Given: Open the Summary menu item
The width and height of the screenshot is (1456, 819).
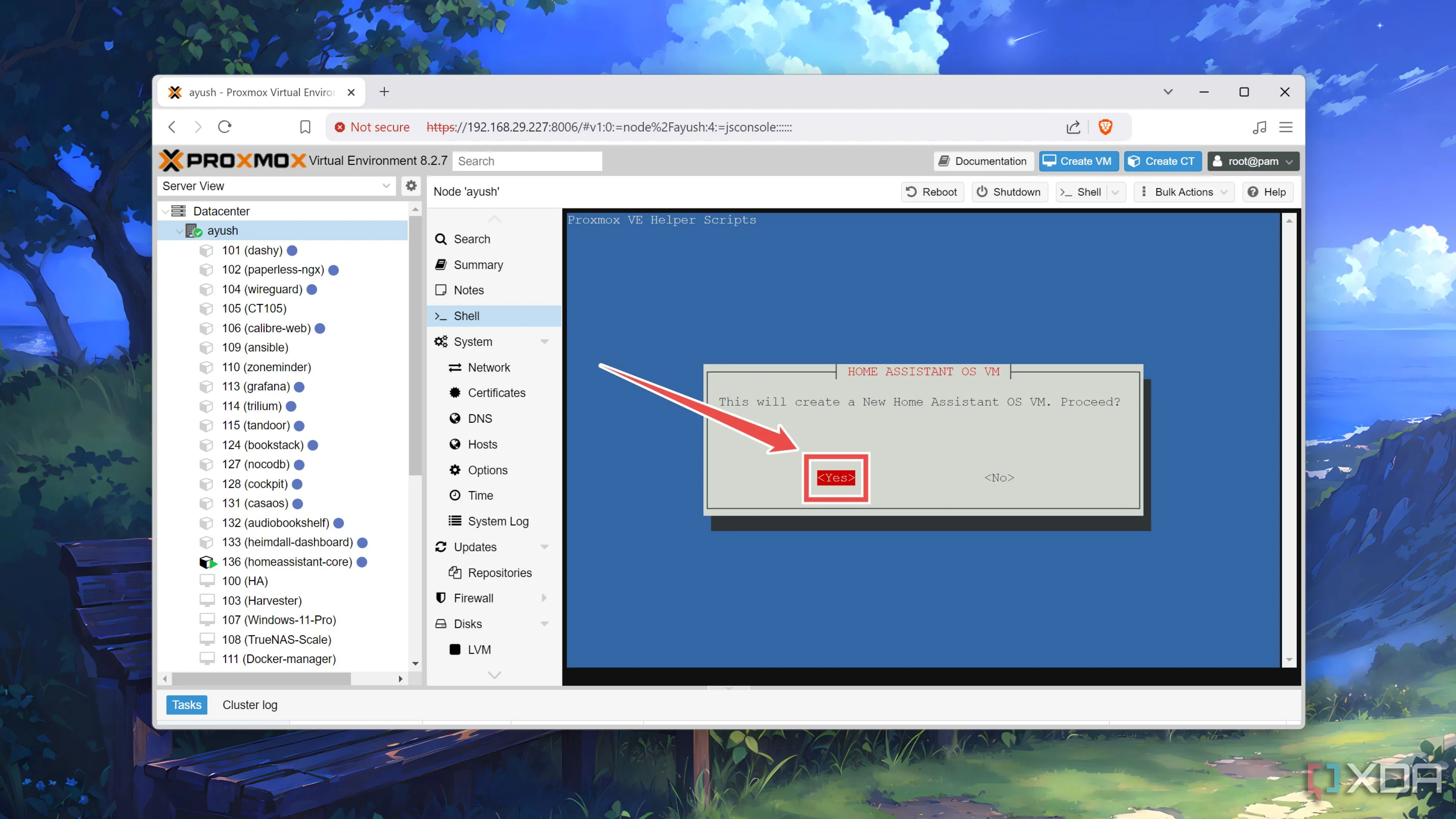Looking at the screenshot, I should tap(478, 265).
